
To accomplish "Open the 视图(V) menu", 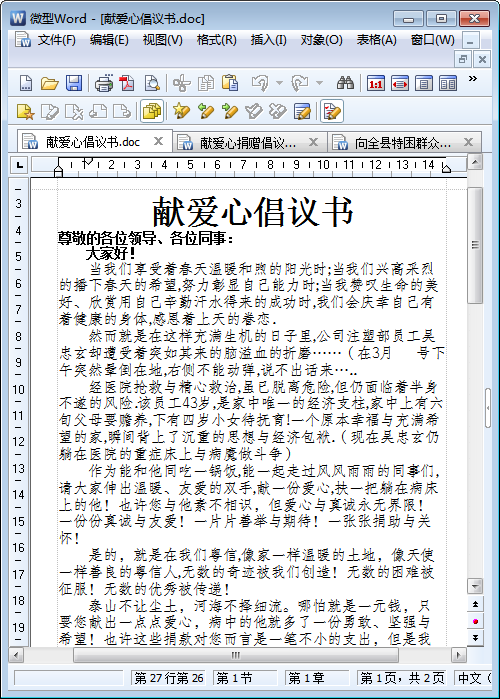I will click(163, 40).
